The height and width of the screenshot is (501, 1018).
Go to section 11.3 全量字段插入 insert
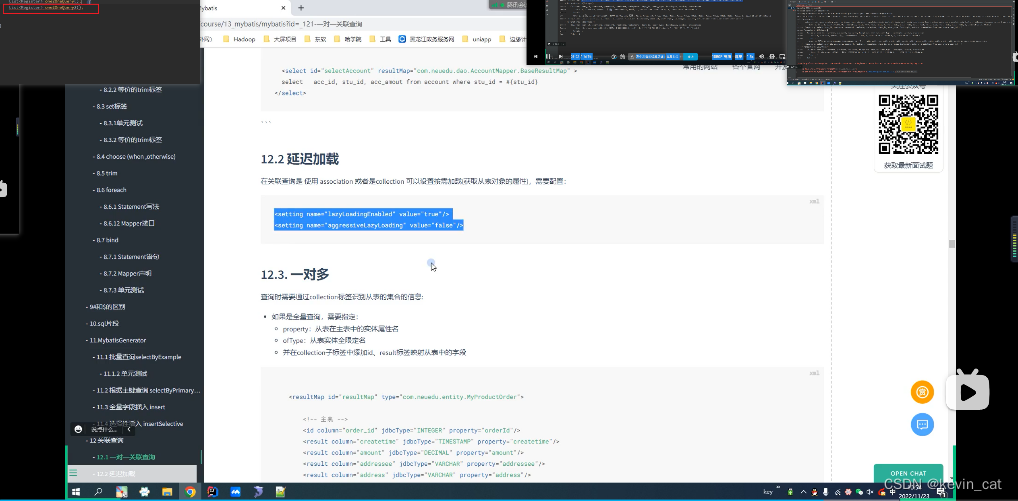[130, 407]
